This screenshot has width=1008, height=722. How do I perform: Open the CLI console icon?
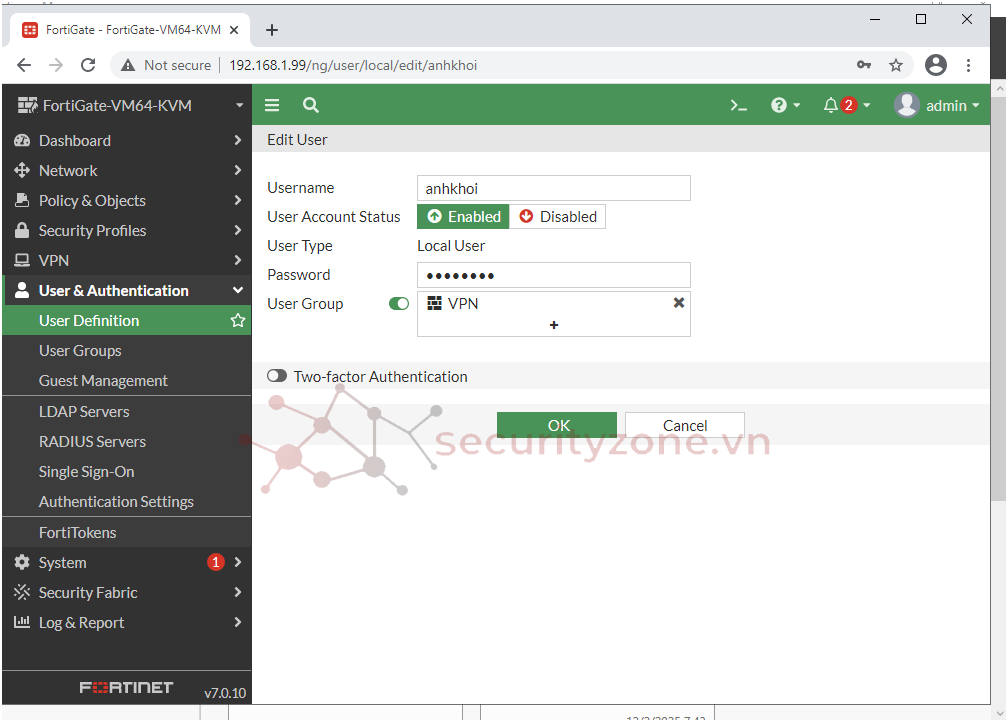(738, 105)
